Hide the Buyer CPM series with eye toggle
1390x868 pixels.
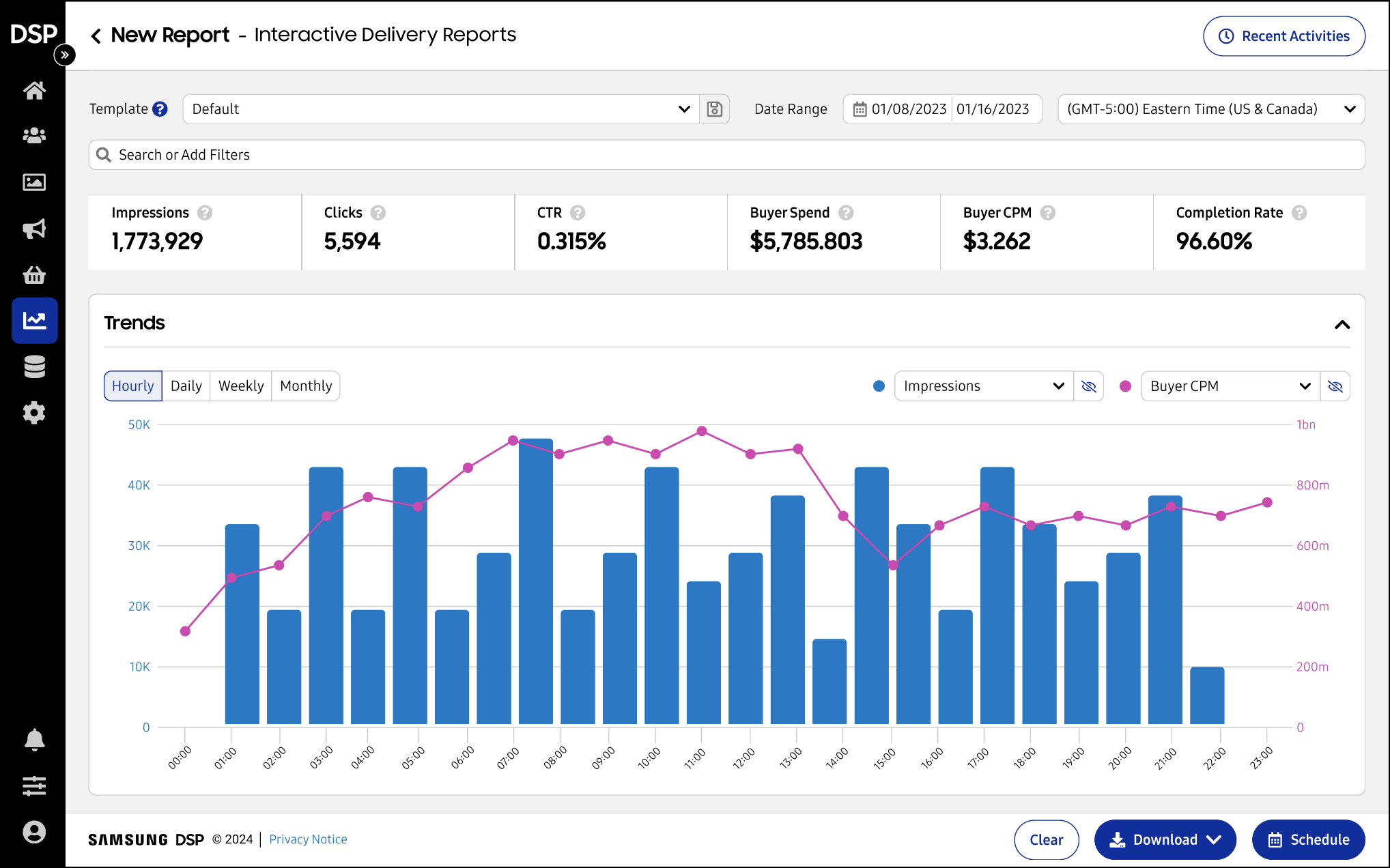1335,386
